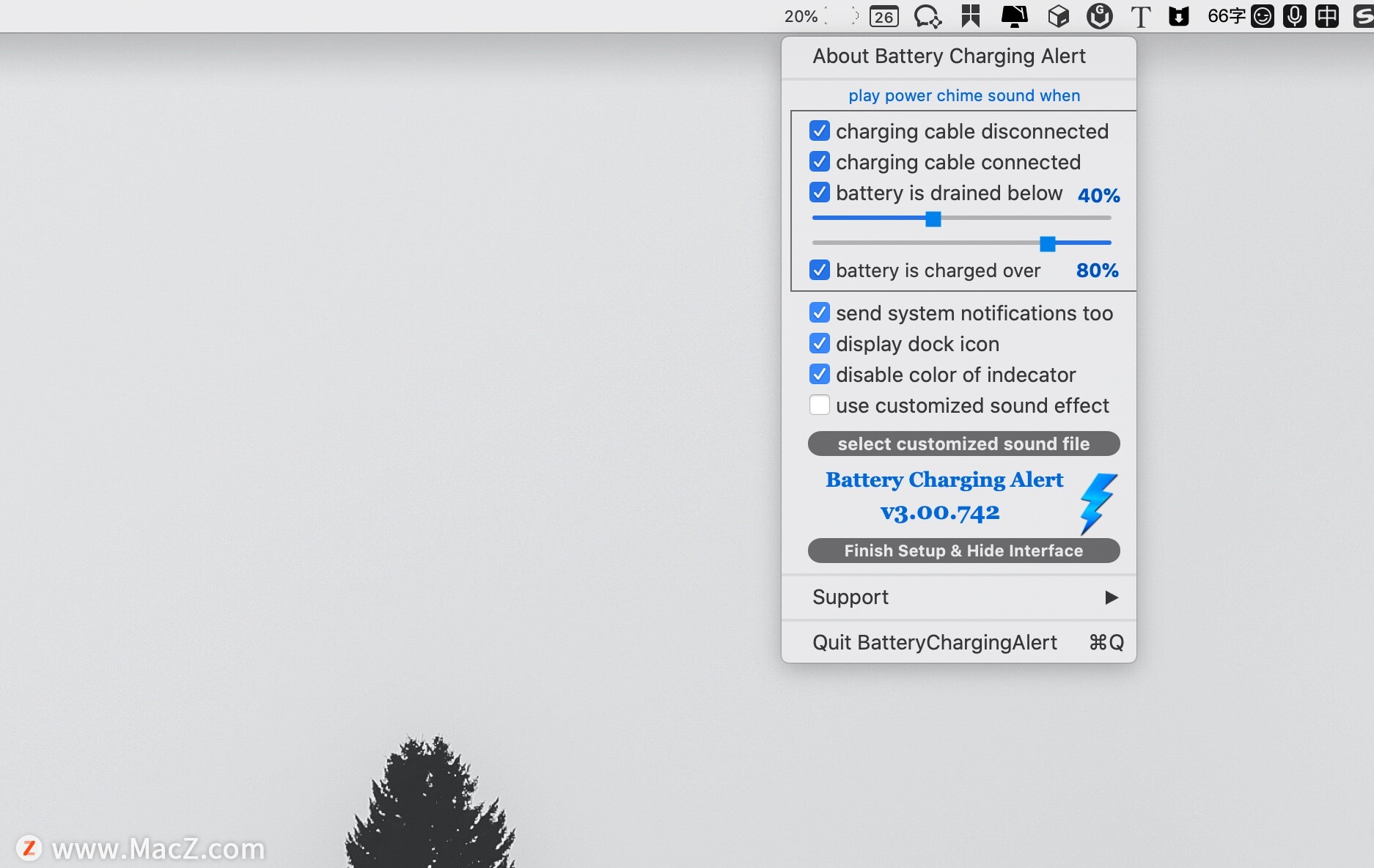Screen dimensions: 1374x868
Task: Open the black monitor menu bar icon
Action: (1015, 16)
